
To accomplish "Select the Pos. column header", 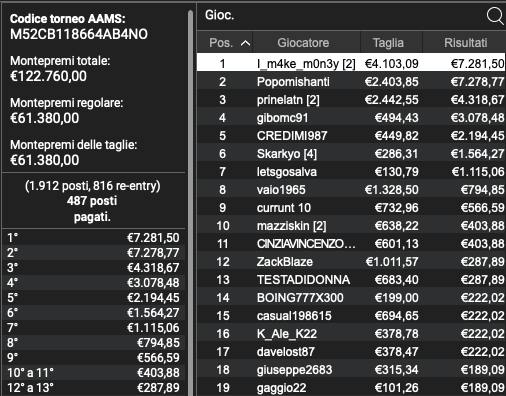I will click(x=225, y=43).
